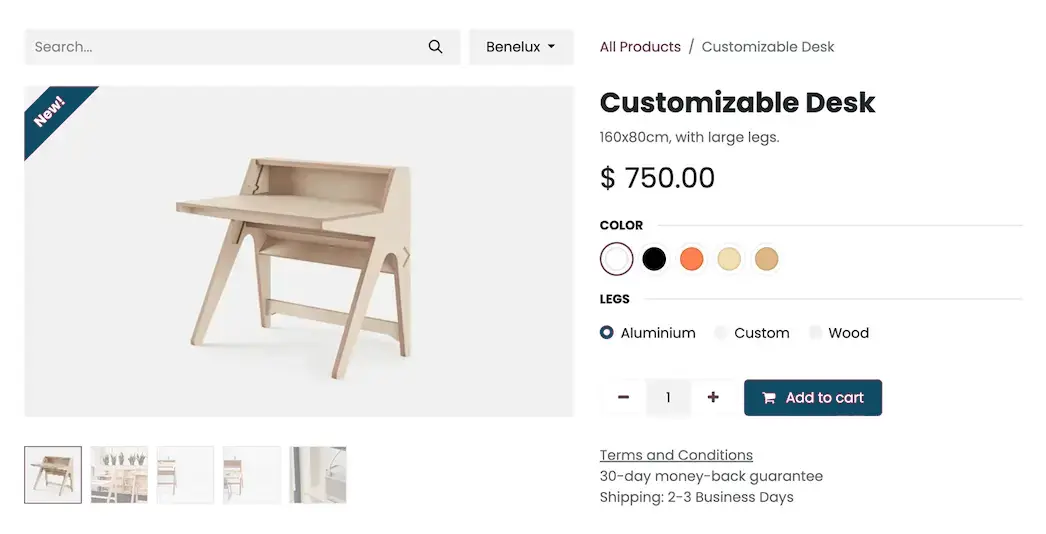Screen dimensions: 1046x534
Task: Open the Terms and Conditions link
Action: pyautogui.click(x=676, y=455)
